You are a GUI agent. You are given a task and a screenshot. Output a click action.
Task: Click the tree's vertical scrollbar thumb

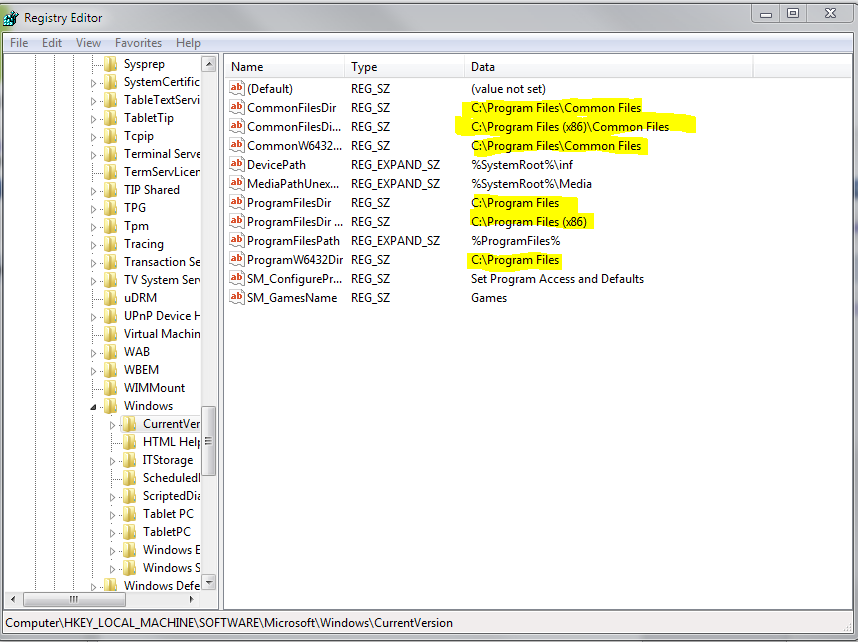[x=208, y=441]
